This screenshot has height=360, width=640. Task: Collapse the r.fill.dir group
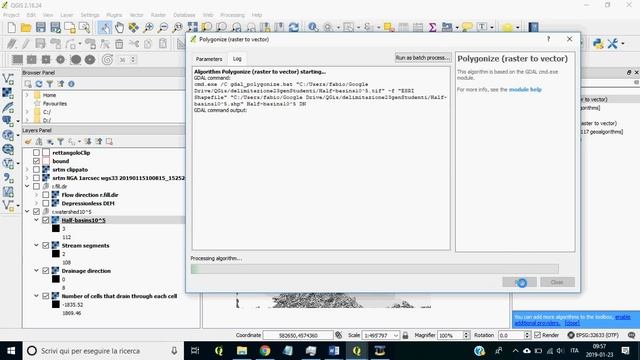27,186
